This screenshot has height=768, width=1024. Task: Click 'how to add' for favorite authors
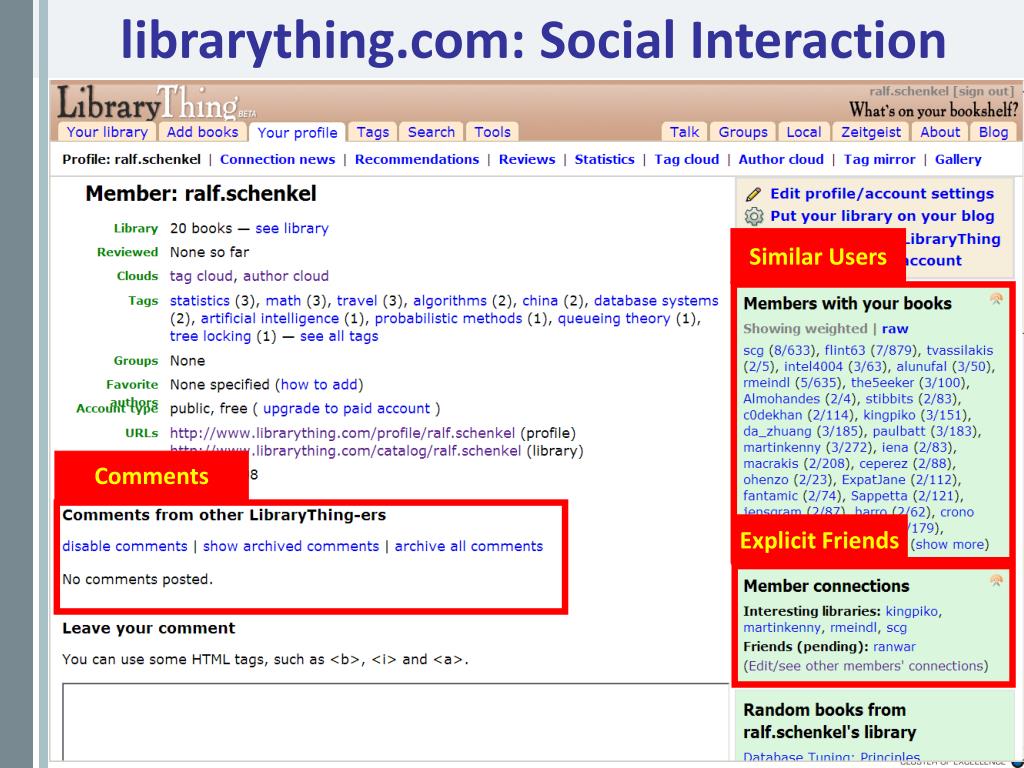pyautogui.click(x=319, y=385)
